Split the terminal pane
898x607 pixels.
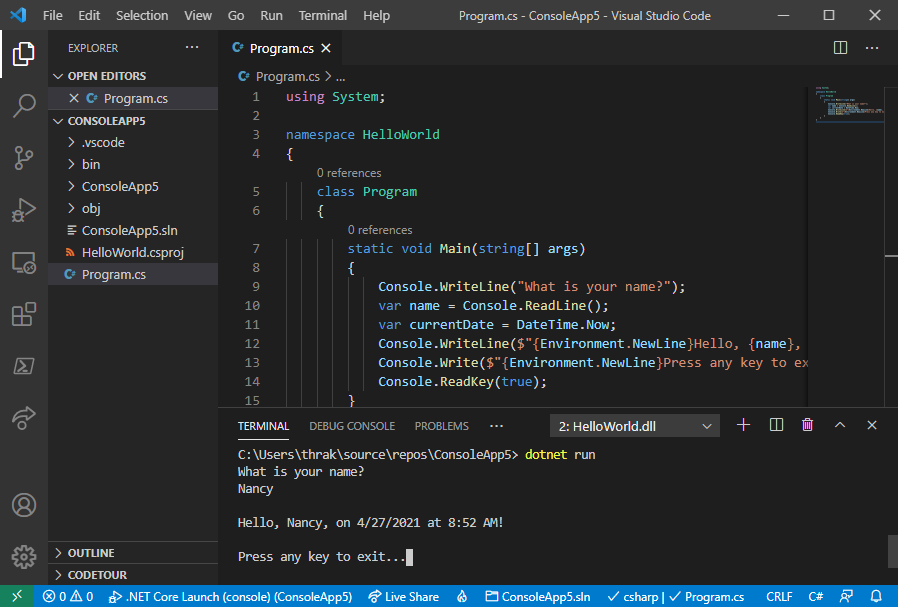775,424
